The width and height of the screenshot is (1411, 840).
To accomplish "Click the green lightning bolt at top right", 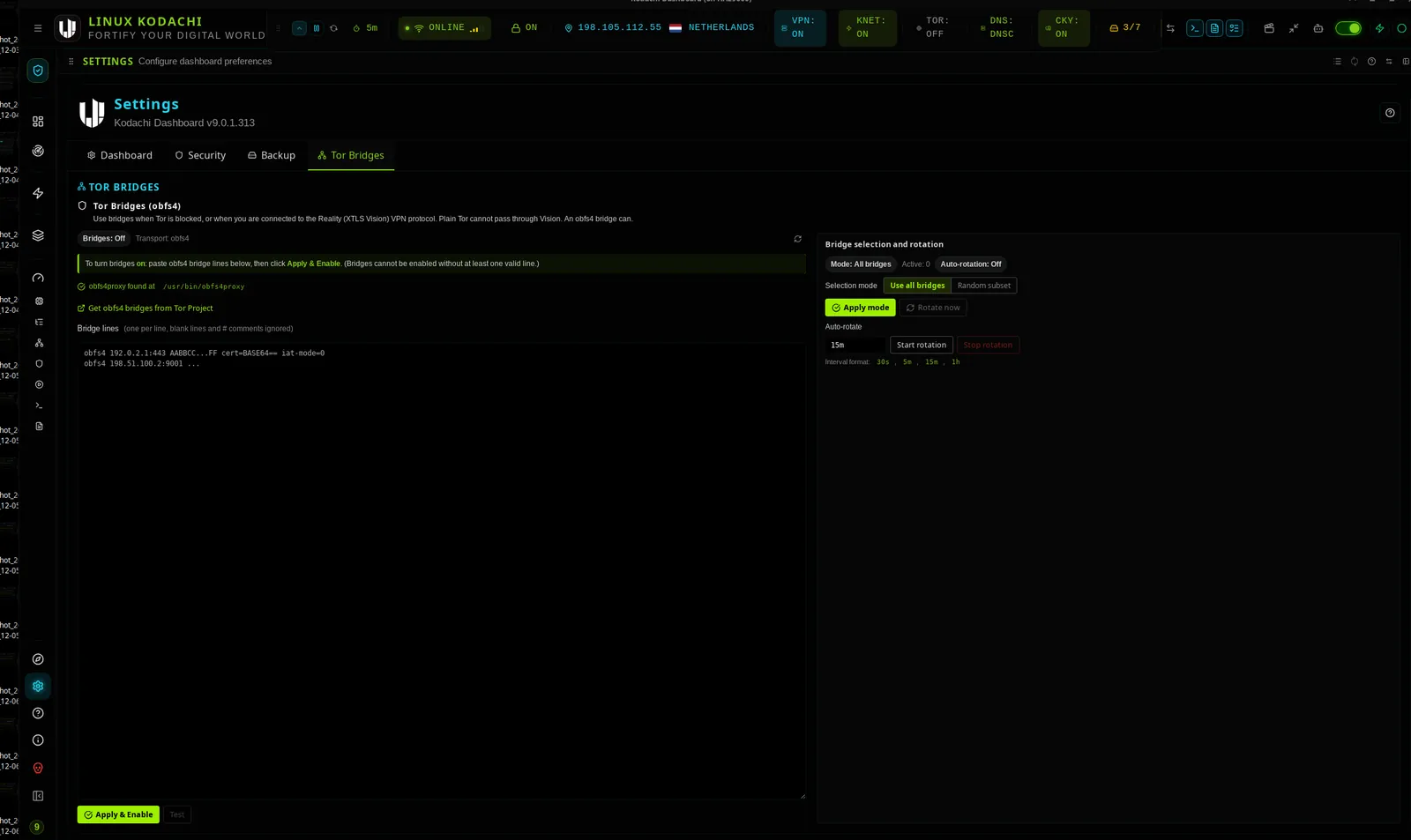I will click(x=1380, y=28).
